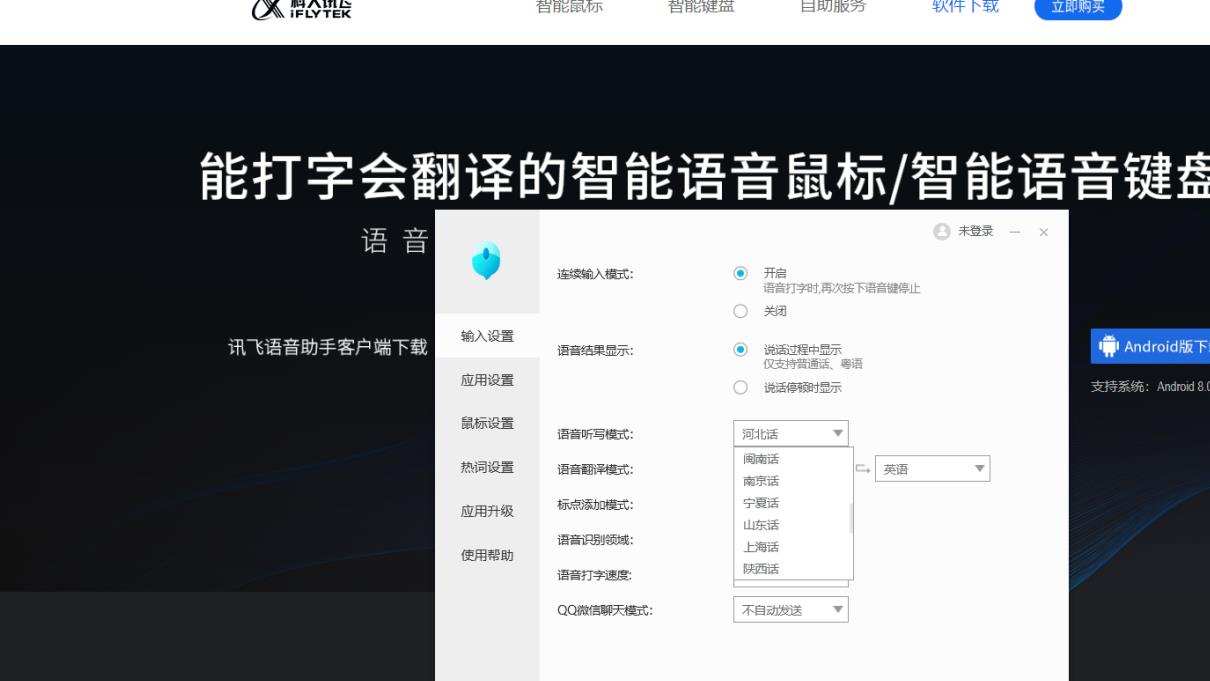
Task: Click the 语音识别领域 label
Action: (x=595, y=540)
